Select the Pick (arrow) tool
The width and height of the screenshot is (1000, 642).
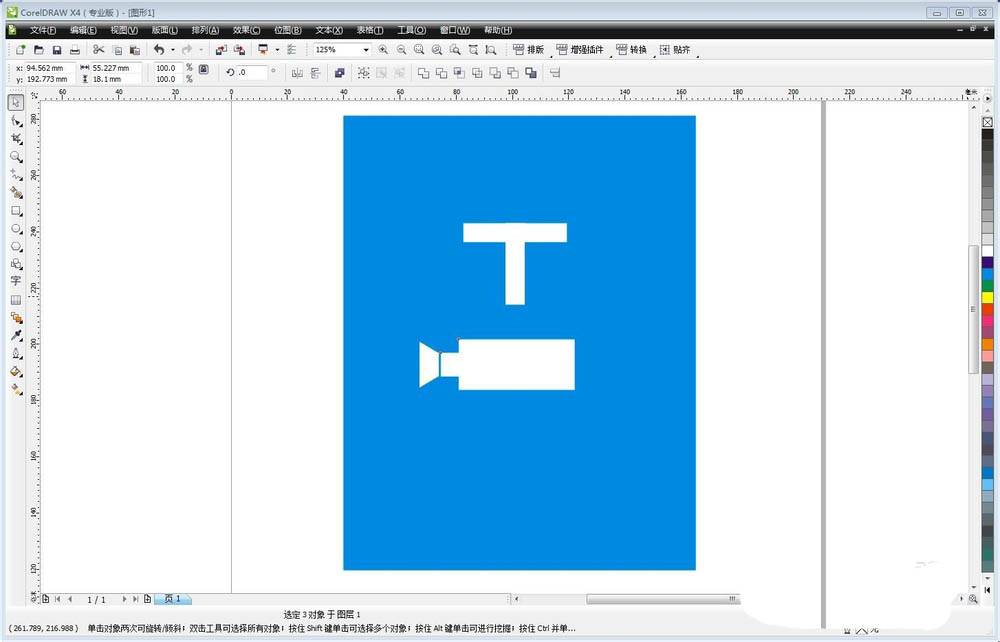coord(16,102)
